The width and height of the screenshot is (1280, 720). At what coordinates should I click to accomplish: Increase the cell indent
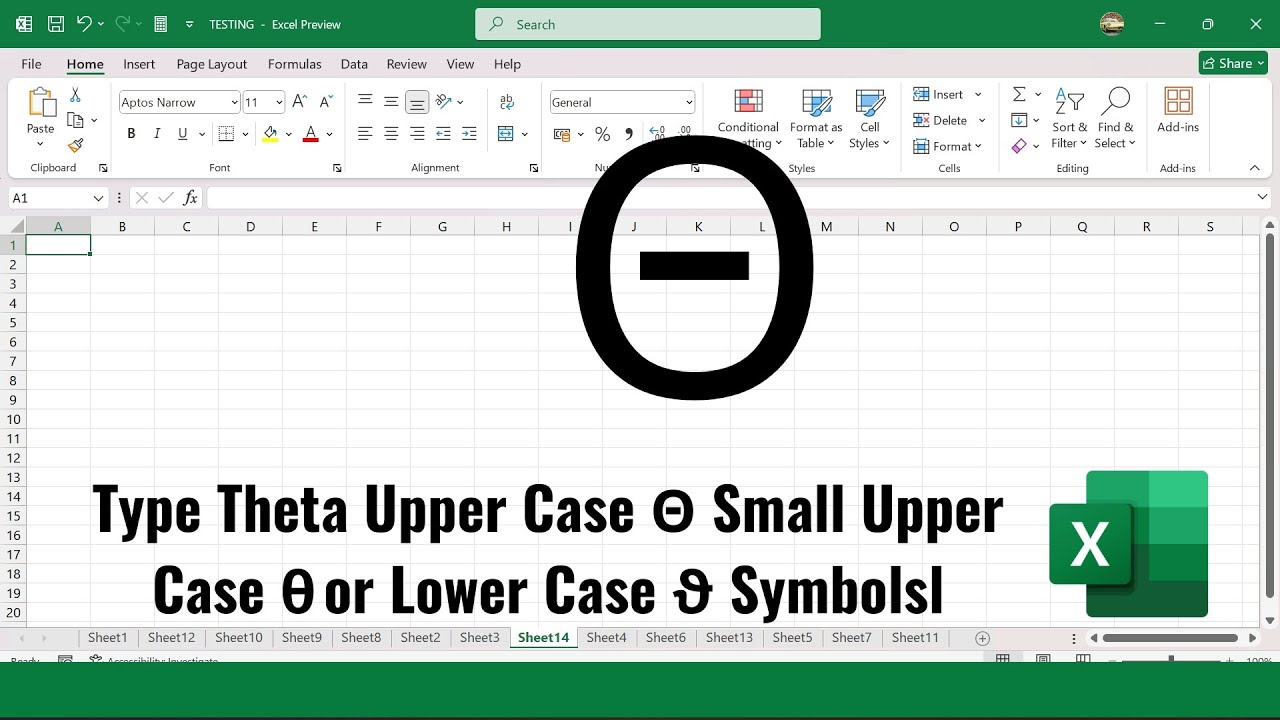(x=469, y=134)
